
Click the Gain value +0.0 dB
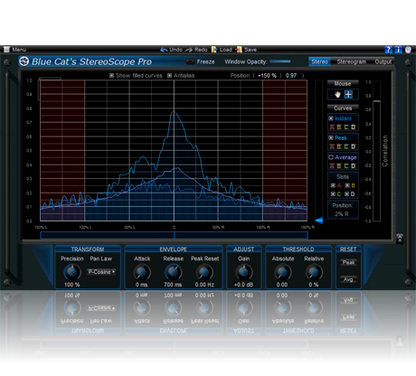(x=244, y=285)
